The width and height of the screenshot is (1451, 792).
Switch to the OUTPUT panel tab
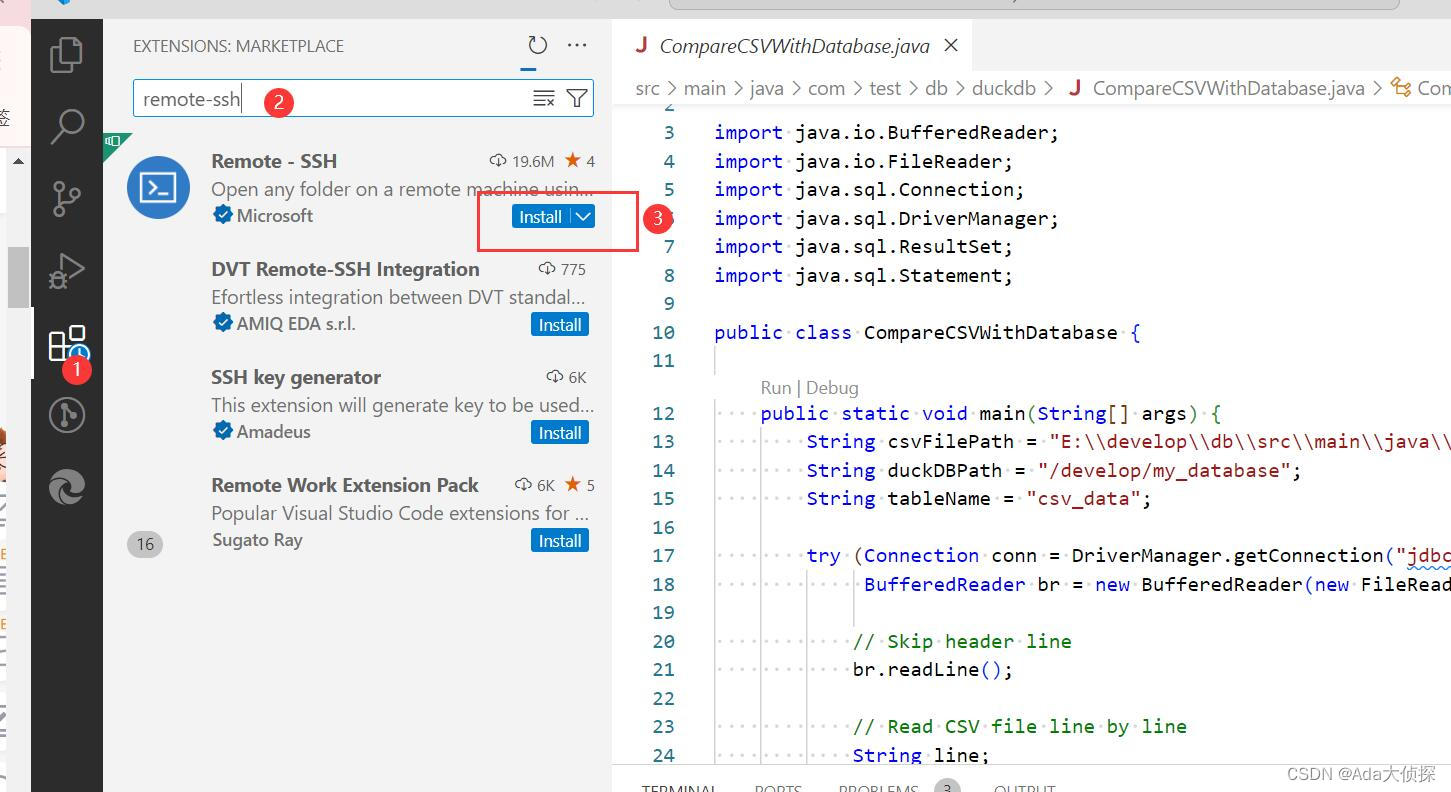[x=1024, y=787]
